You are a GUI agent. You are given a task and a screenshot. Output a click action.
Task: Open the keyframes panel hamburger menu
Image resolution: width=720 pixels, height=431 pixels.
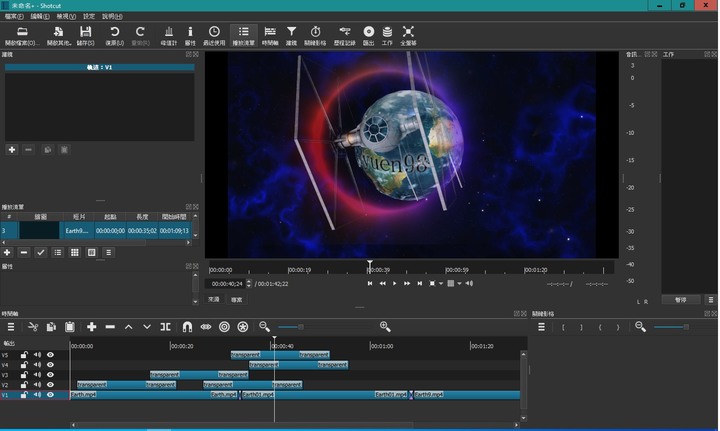[541, 327]
